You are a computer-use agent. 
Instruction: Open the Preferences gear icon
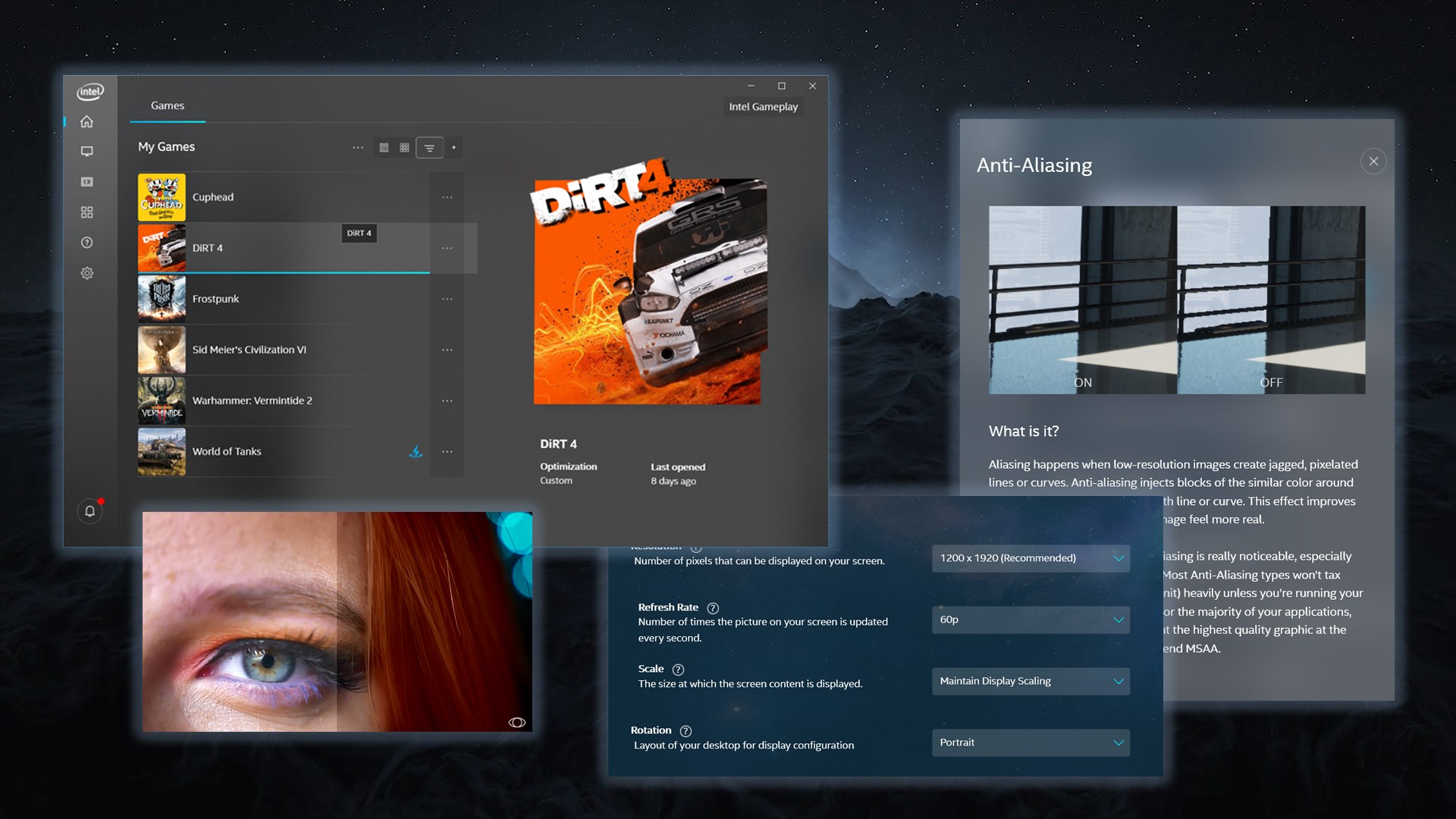pos(87,273)
